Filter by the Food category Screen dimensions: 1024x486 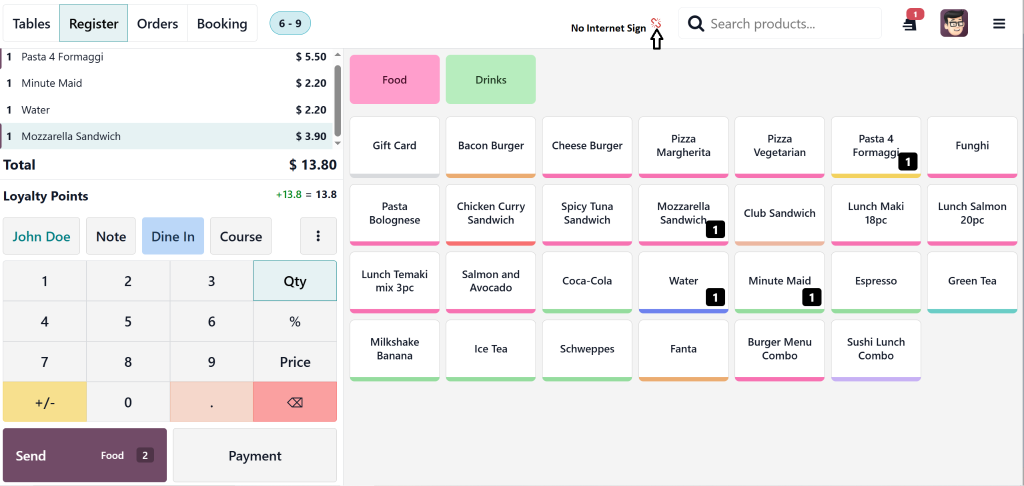coord(394,80)
